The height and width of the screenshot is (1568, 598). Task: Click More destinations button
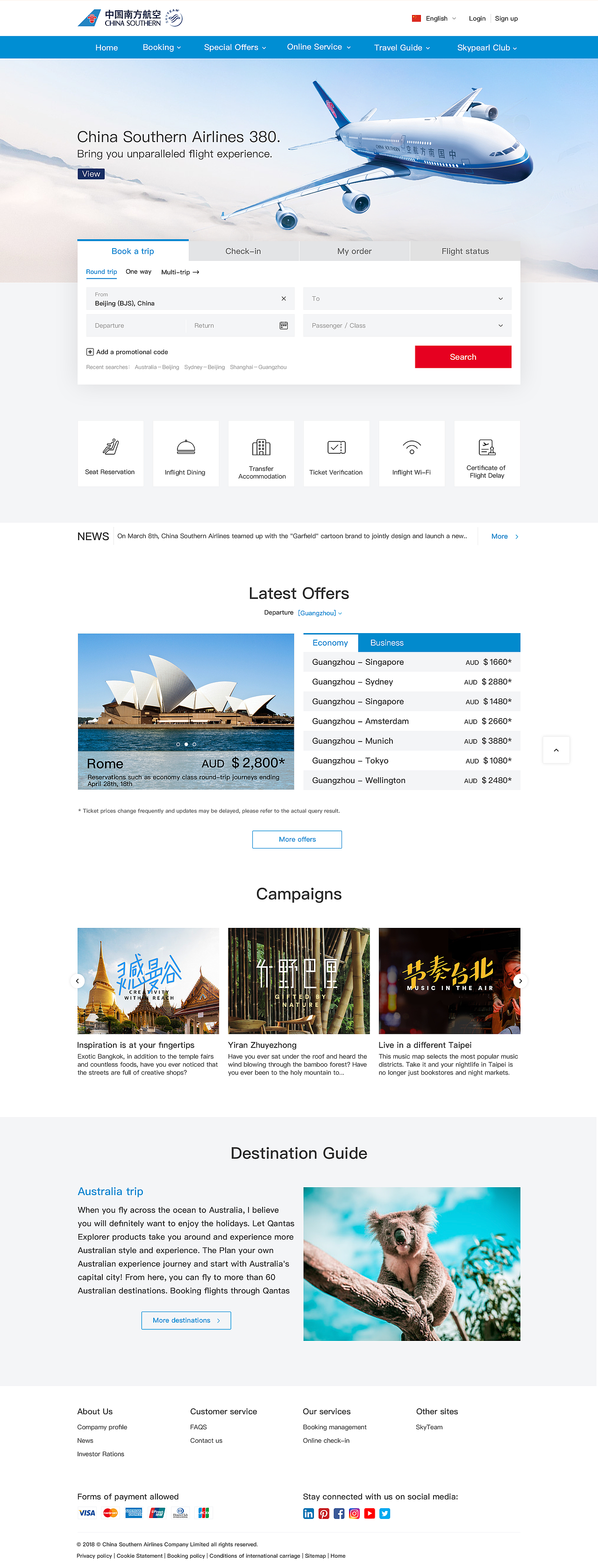(186, 1320)
